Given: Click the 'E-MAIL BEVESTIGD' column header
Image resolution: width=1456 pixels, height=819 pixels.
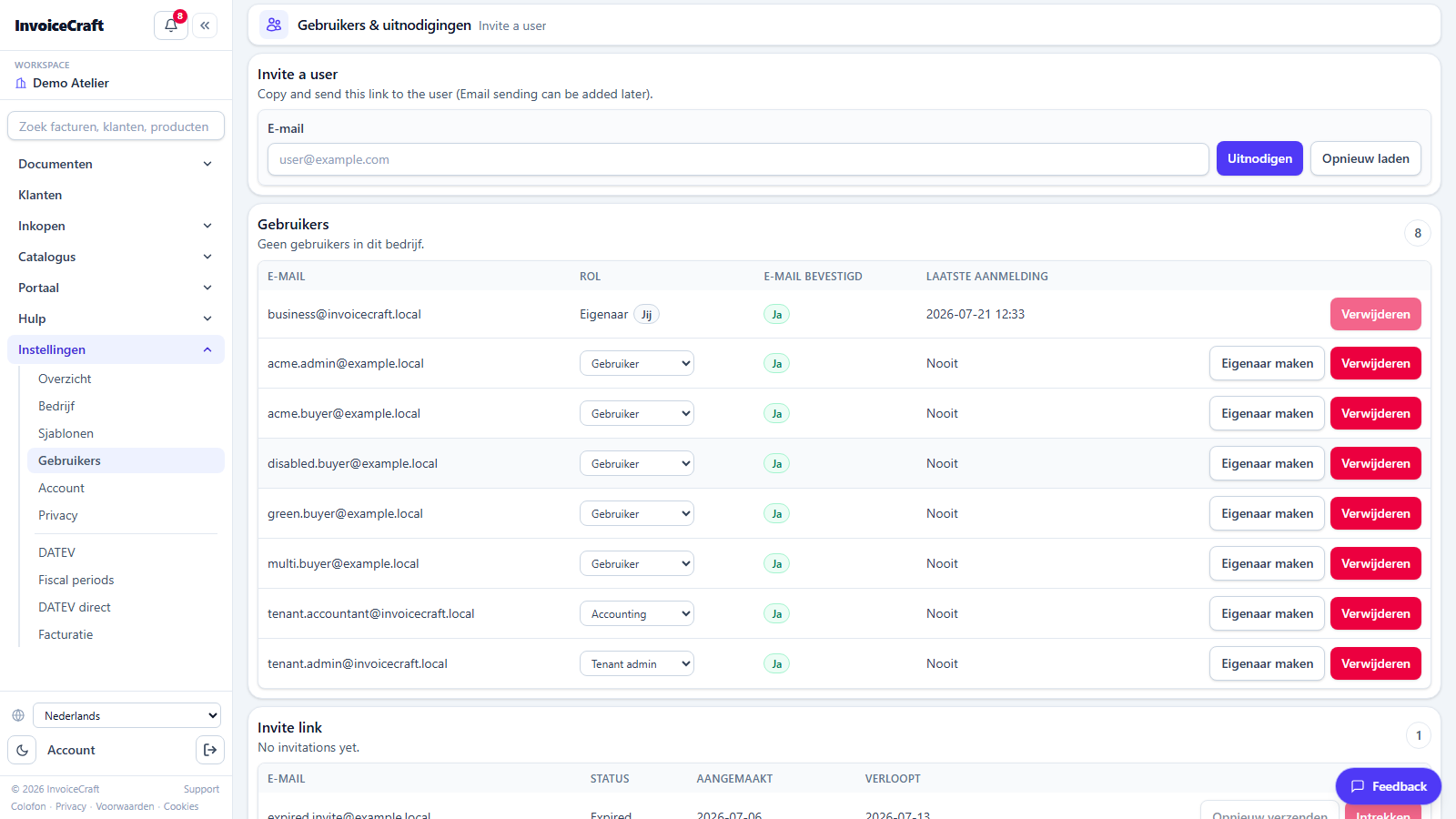Looking at the screenshot, I should coord(813,277).
